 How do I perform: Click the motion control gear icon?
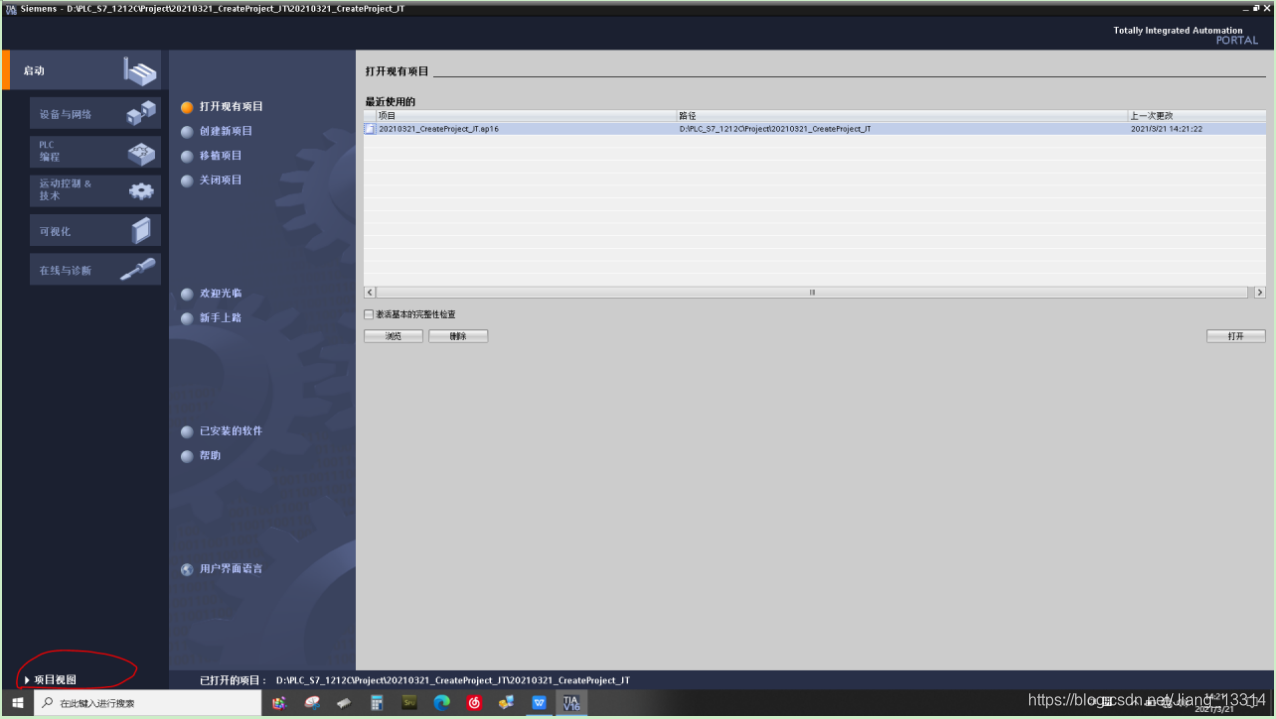(x=142, y=191)
